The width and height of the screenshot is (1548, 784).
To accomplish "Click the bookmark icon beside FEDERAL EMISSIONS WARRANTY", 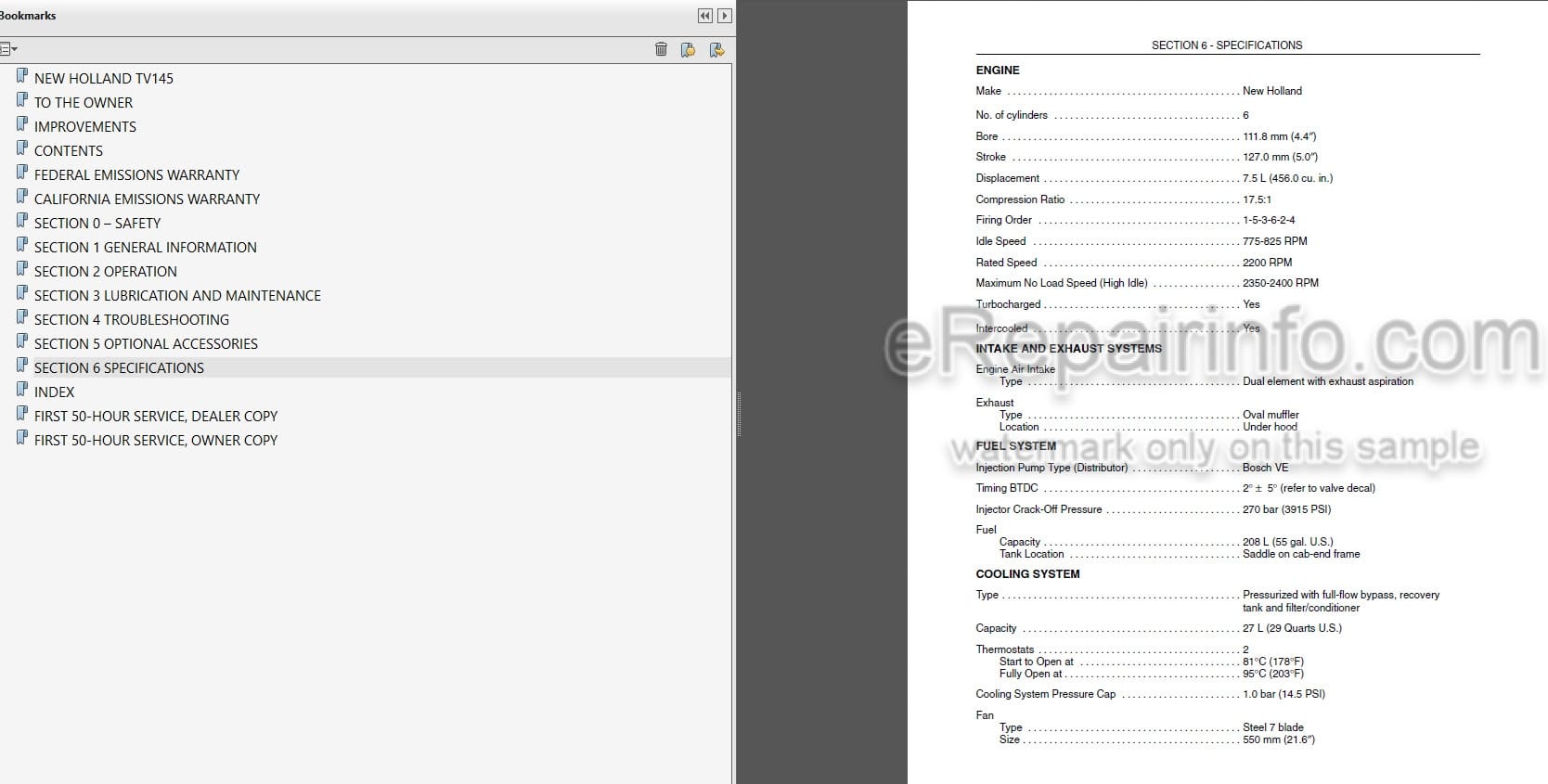I will (x=22, y=173).
